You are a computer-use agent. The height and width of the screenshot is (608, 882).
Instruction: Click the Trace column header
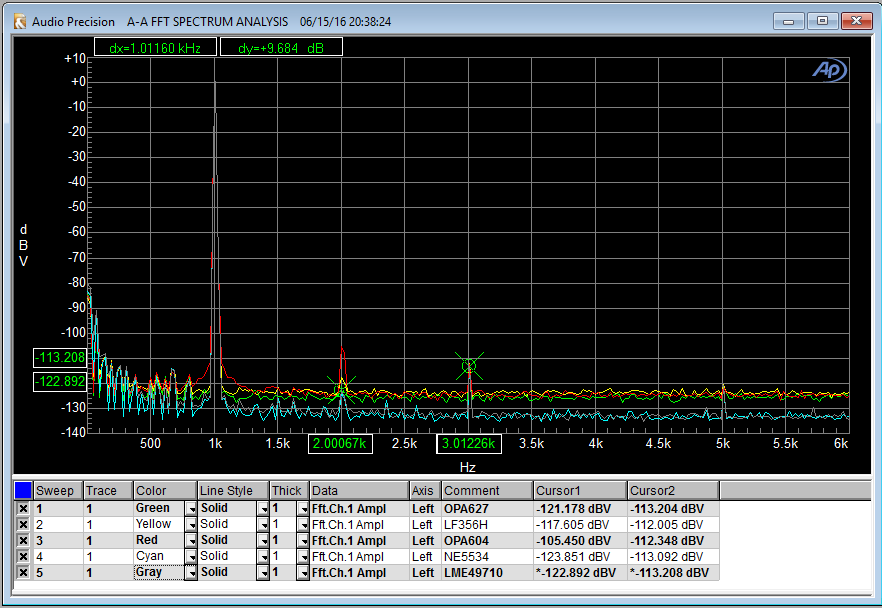tap(108, 490)
